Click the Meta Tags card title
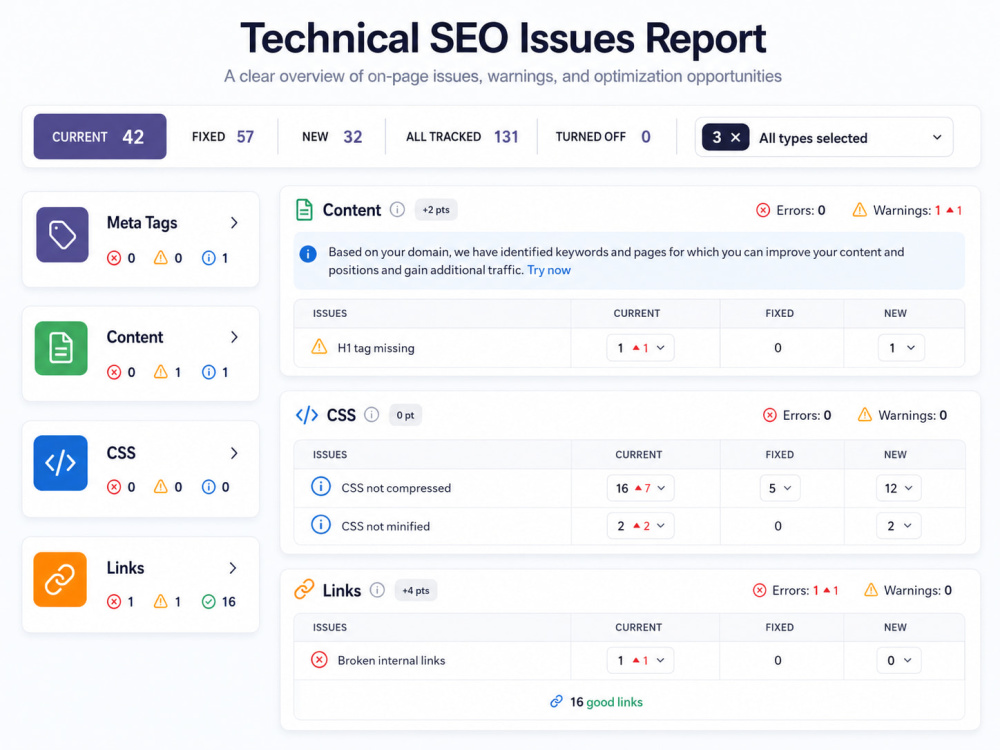The height and width of the screenshot is (750, 1000). (x=142, y=223)
